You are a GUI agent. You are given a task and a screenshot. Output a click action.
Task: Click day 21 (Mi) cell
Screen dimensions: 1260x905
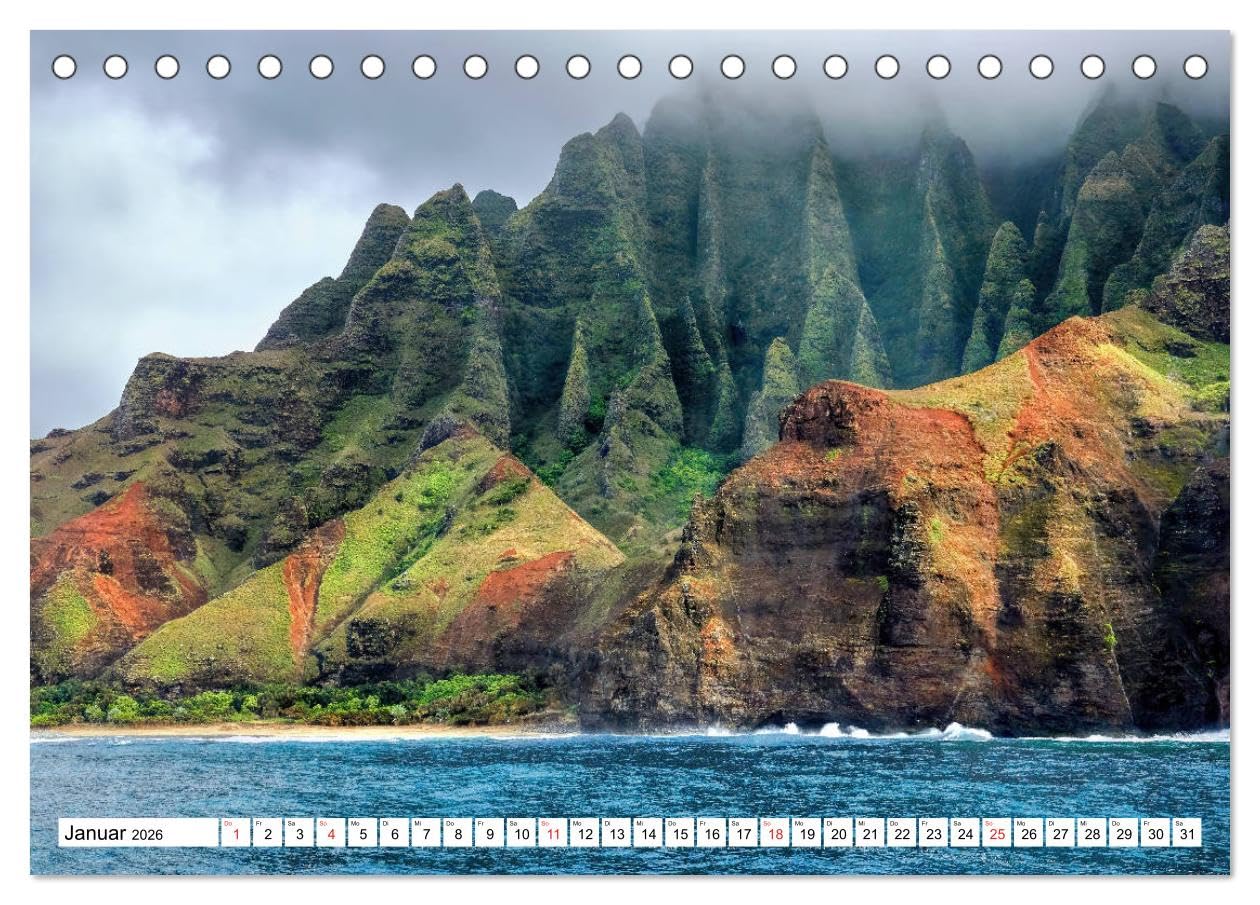870,833
